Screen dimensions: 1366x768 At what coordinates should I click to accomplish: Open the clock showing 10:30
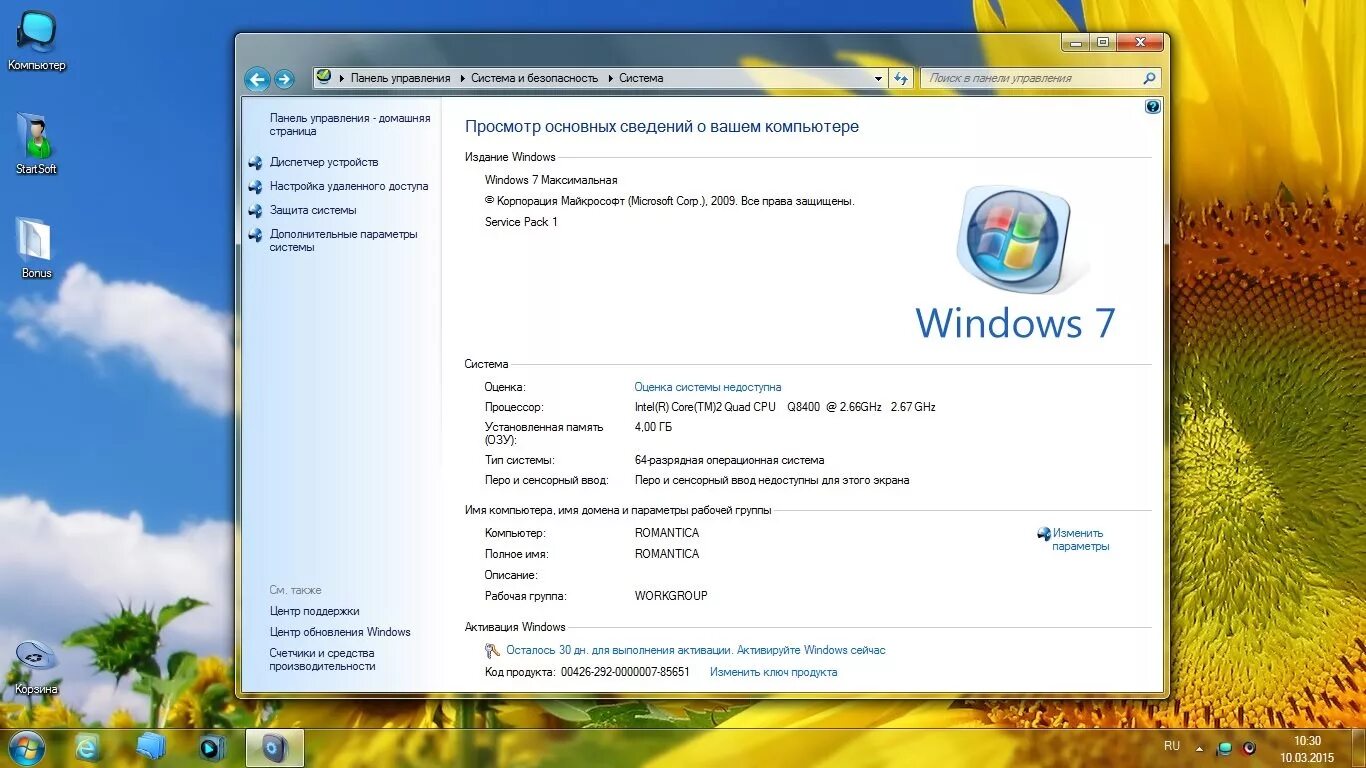coord(1307,741)
